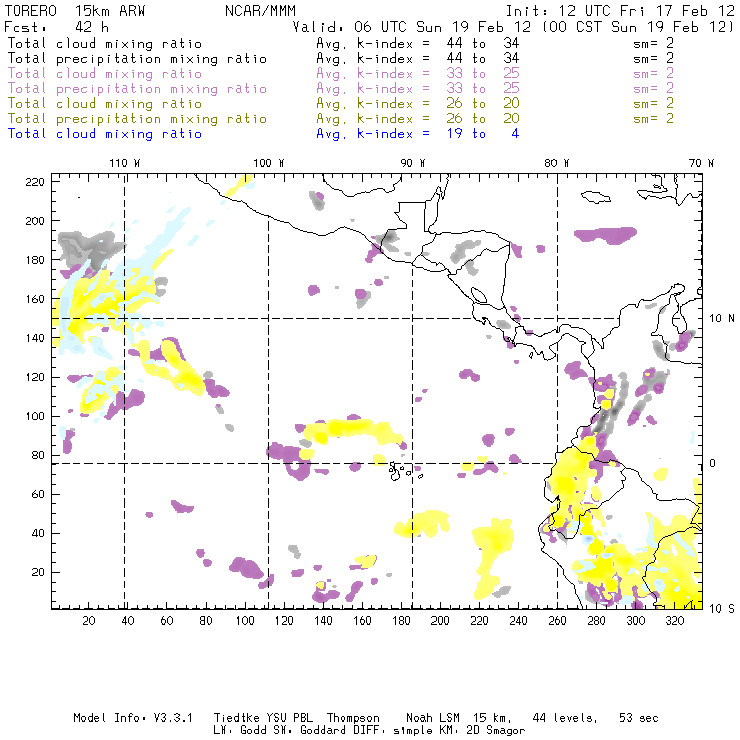Click the "0" equator latitude label

(x=713, y=463)
